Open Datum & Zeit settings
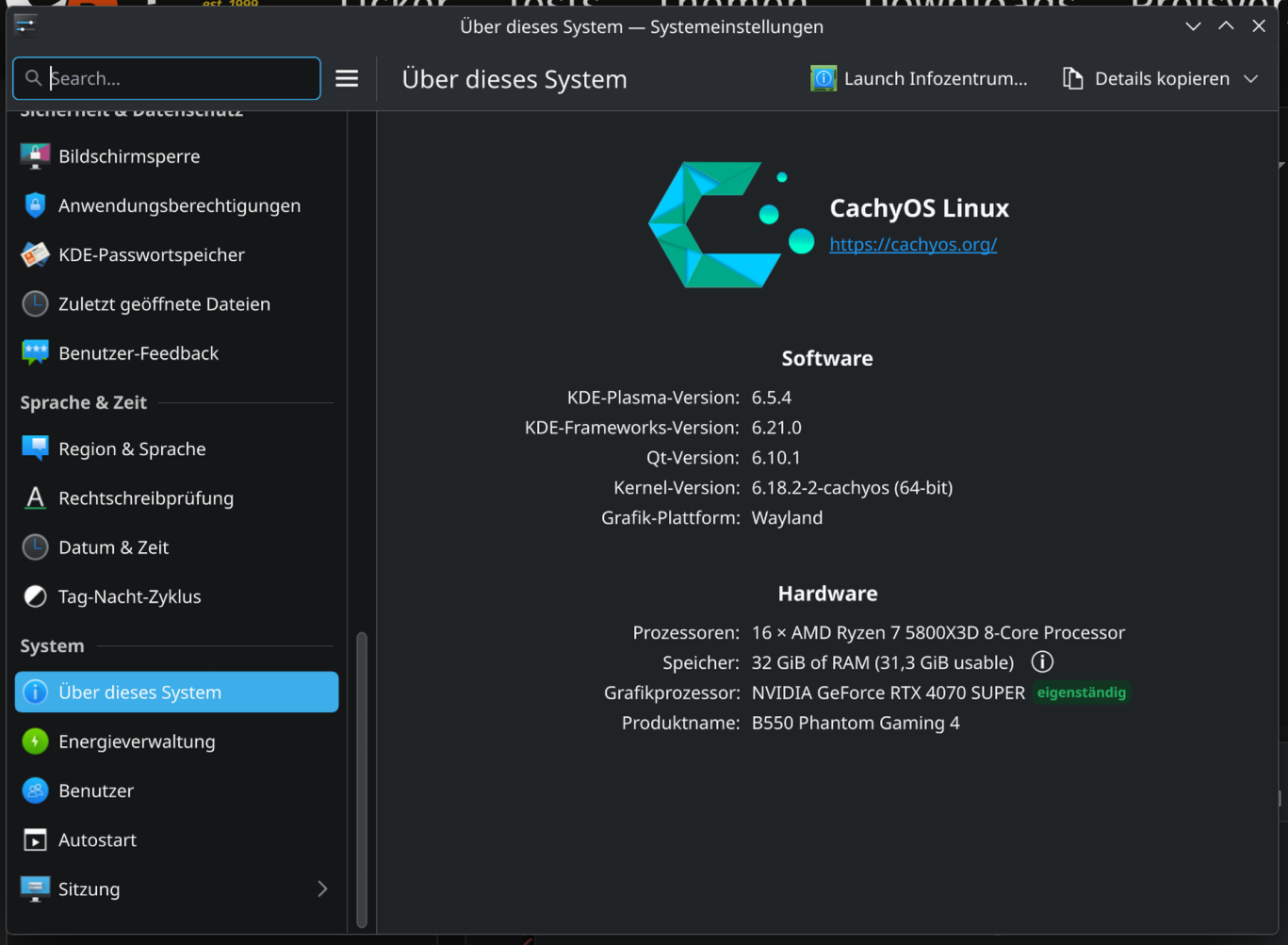Viewport: 1288px width, 945px height. click(177, 547)
